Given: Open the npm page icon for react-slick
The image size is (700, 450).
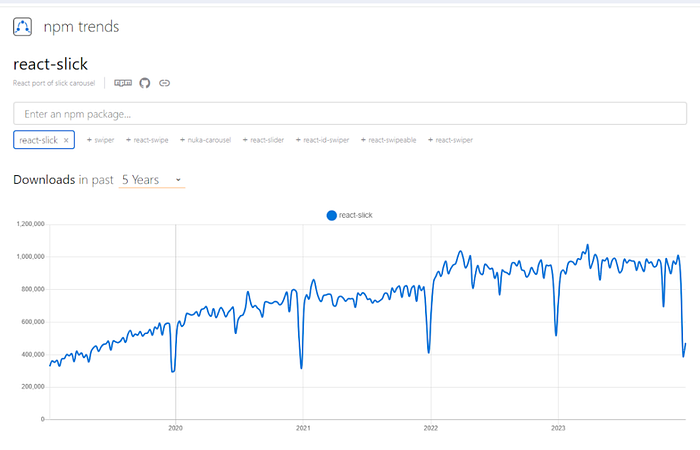Looking at the screenshot, I should [123, 82].
